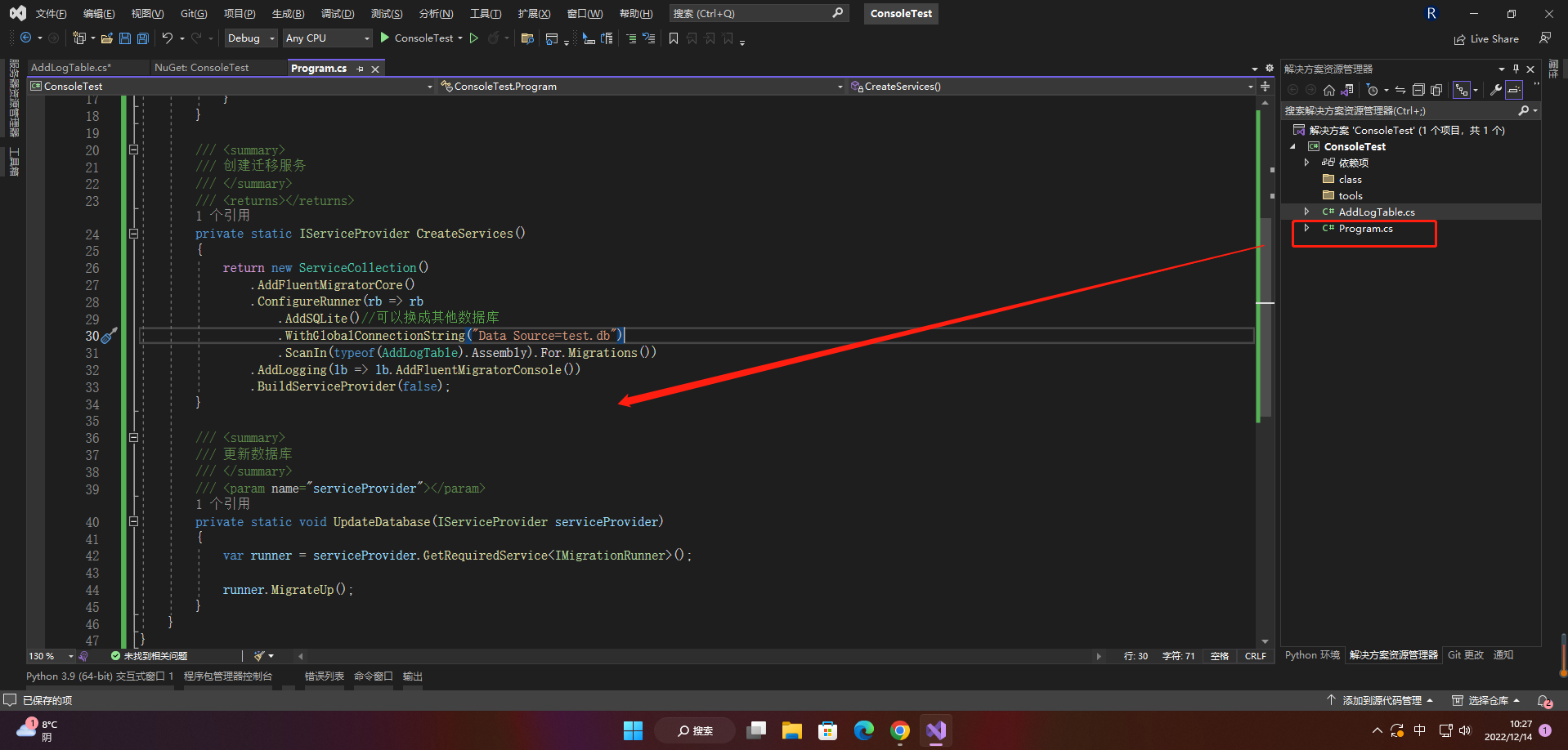This screenshot has width=1568, height=750.
Task: Open the Debug configuration dropdown
Action: tap(251, 38)
